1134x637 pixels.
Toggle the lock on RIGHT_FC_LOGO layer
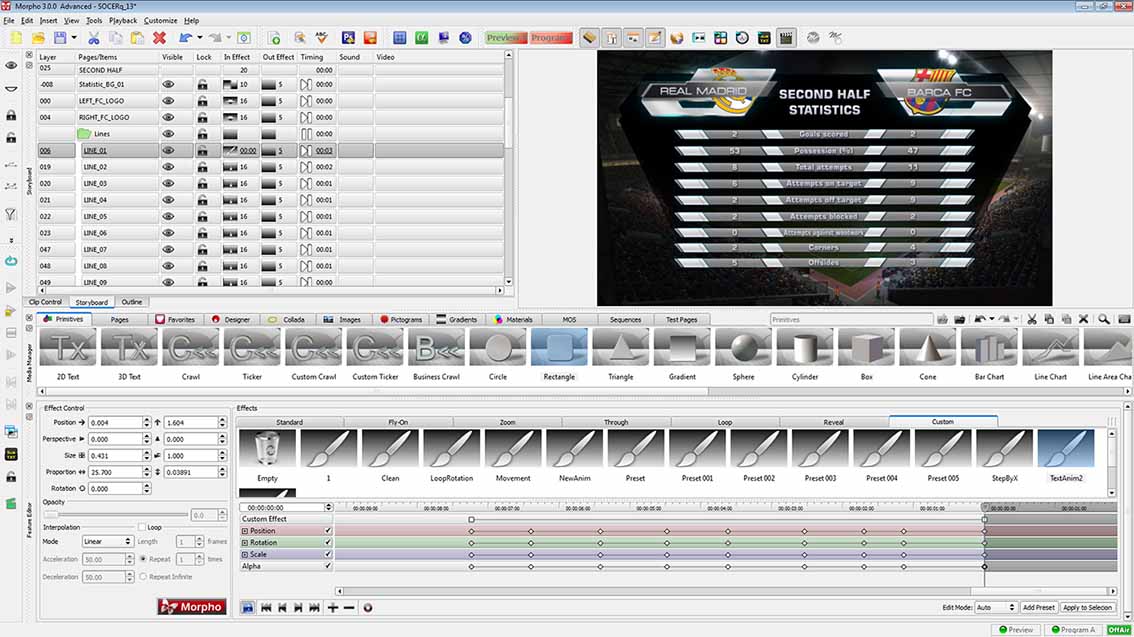click(202, 117)
